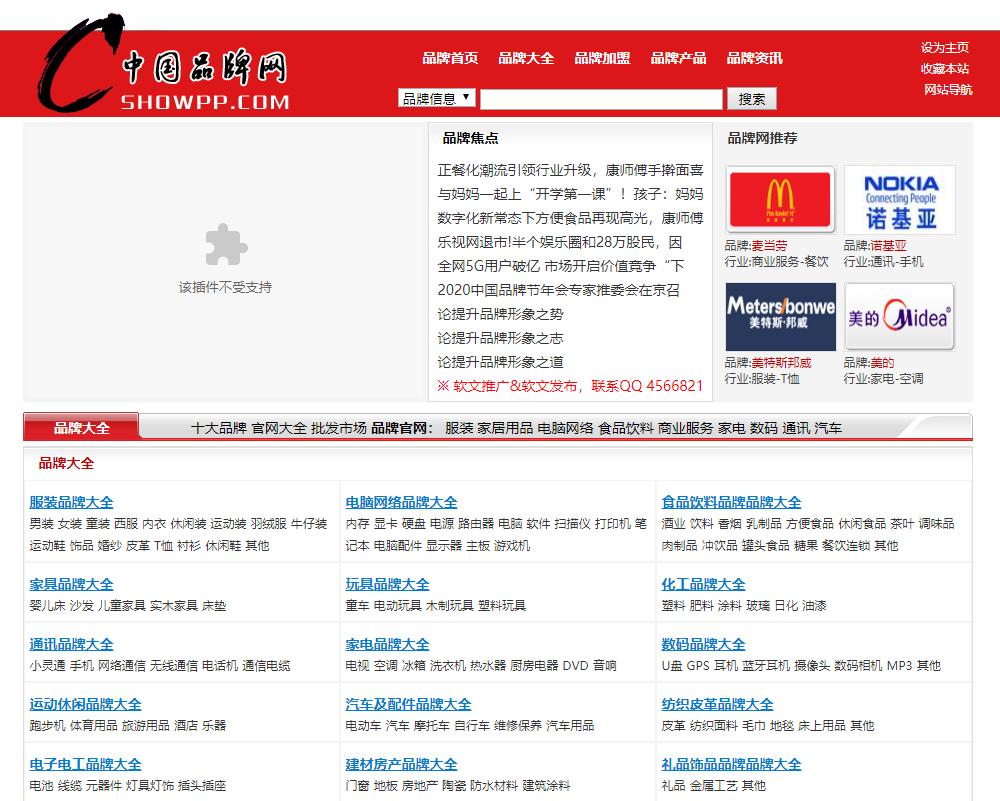Open 电脑网络品牌大全 category
Image resolution: width=1000 pixels, height=801 pixels.
[400, 502]
